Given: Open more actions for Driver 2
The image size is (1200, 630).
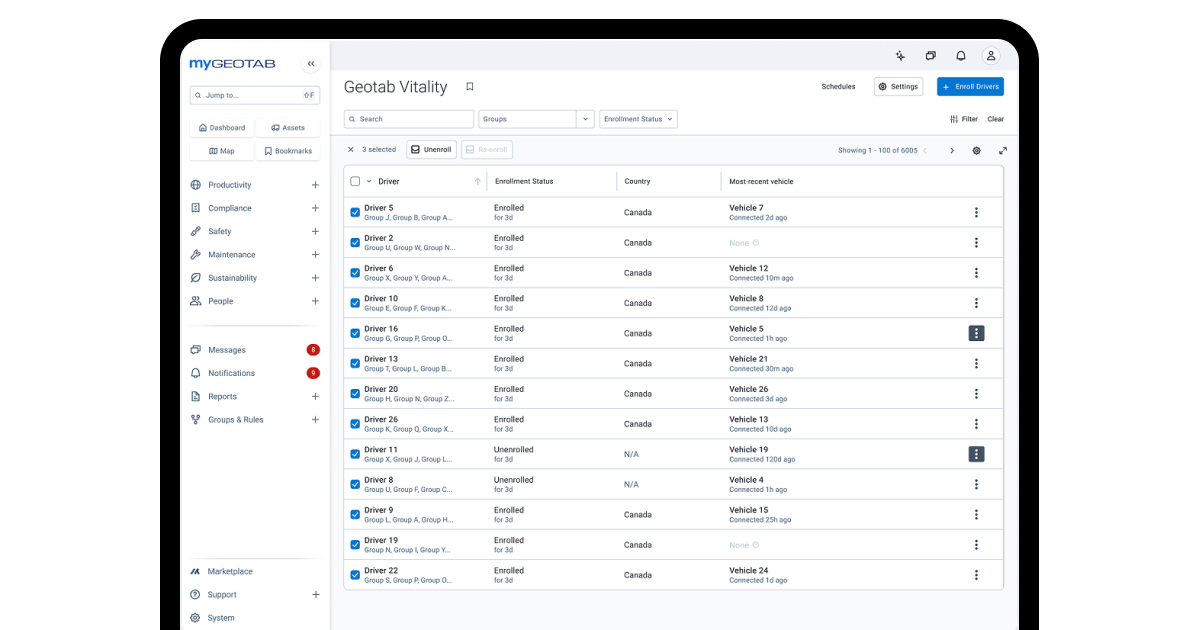Looking at the screenshot, I should click(x=976, y=242).
